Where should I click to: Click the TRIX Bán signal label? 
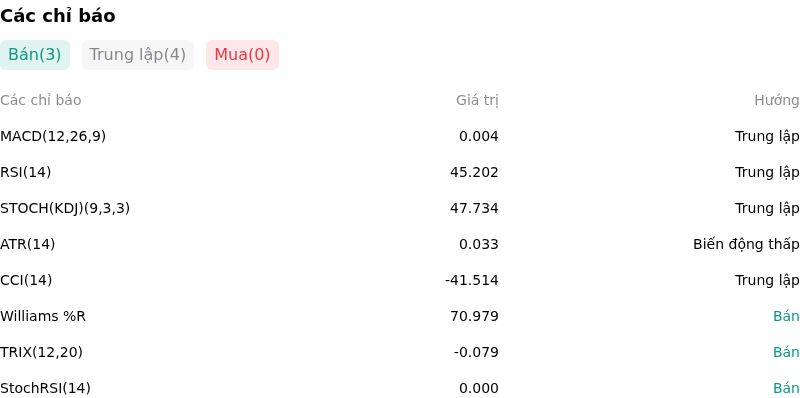pyautogui.click(x=786, y=352)
